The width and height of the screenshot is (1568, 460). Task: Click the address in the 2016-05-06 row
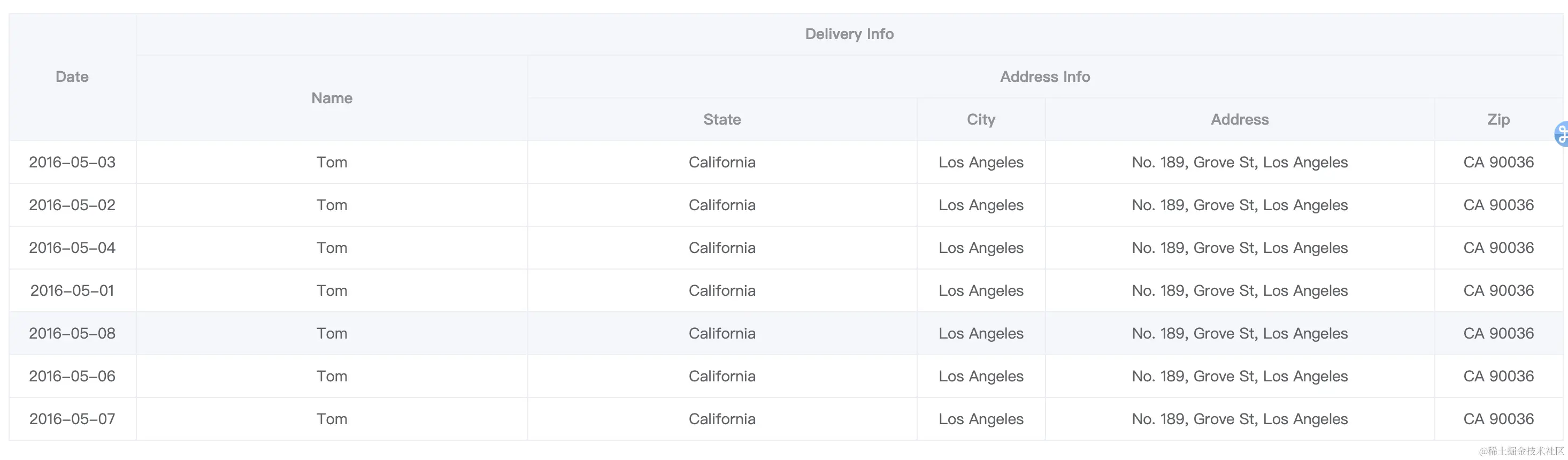click(1239, 376)
